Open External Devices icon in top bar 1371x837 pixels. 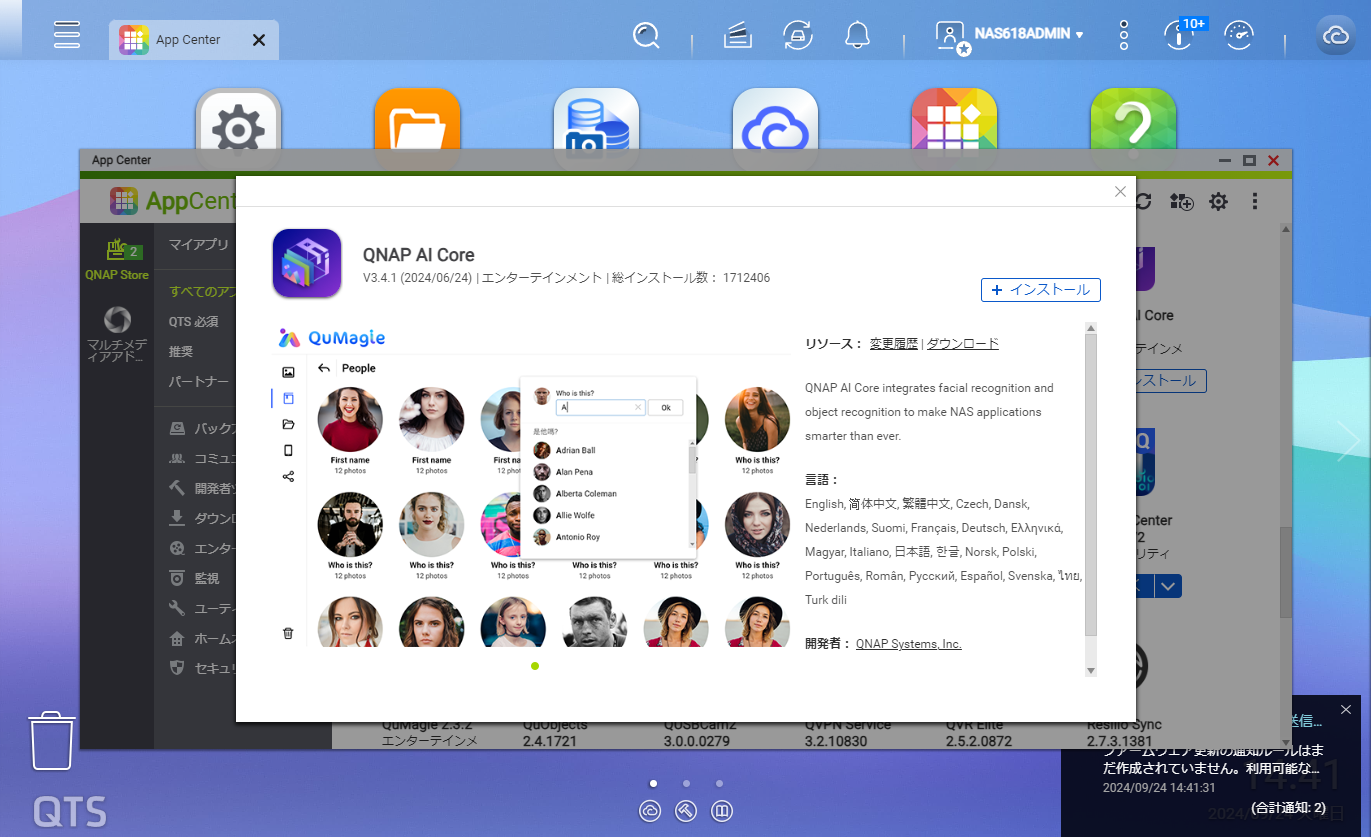coord(797,37)
